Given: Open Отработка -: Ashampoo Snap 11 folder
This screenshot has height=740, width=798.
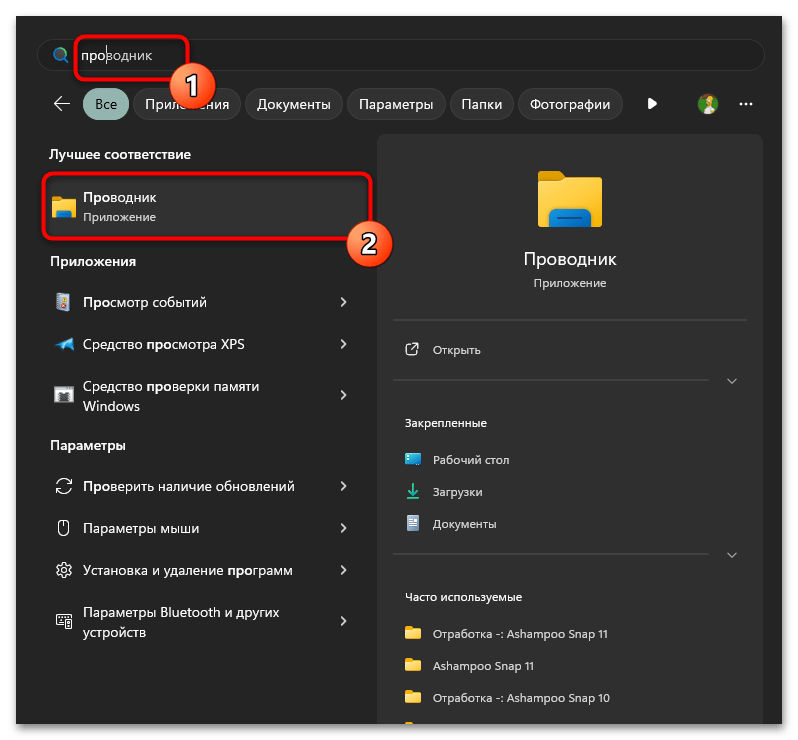Looking at the screenshot, I should point(520,634).
